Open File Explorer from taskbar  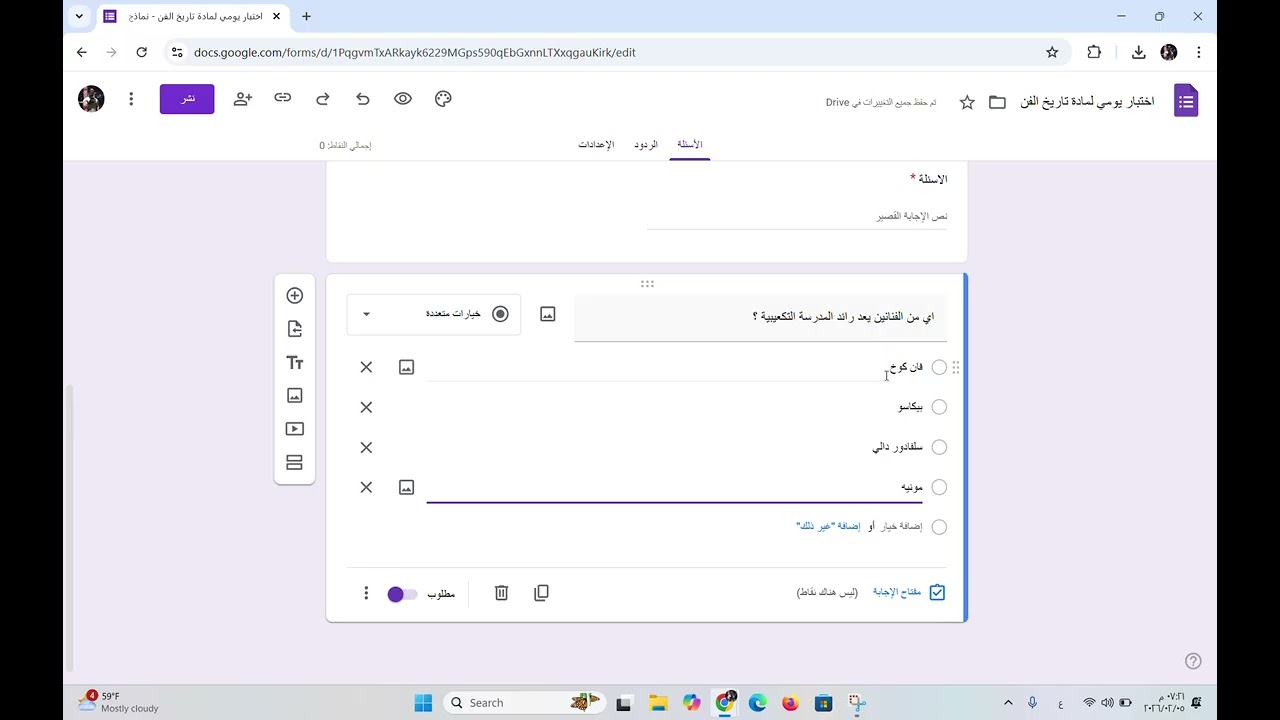(x=658, y=703)
